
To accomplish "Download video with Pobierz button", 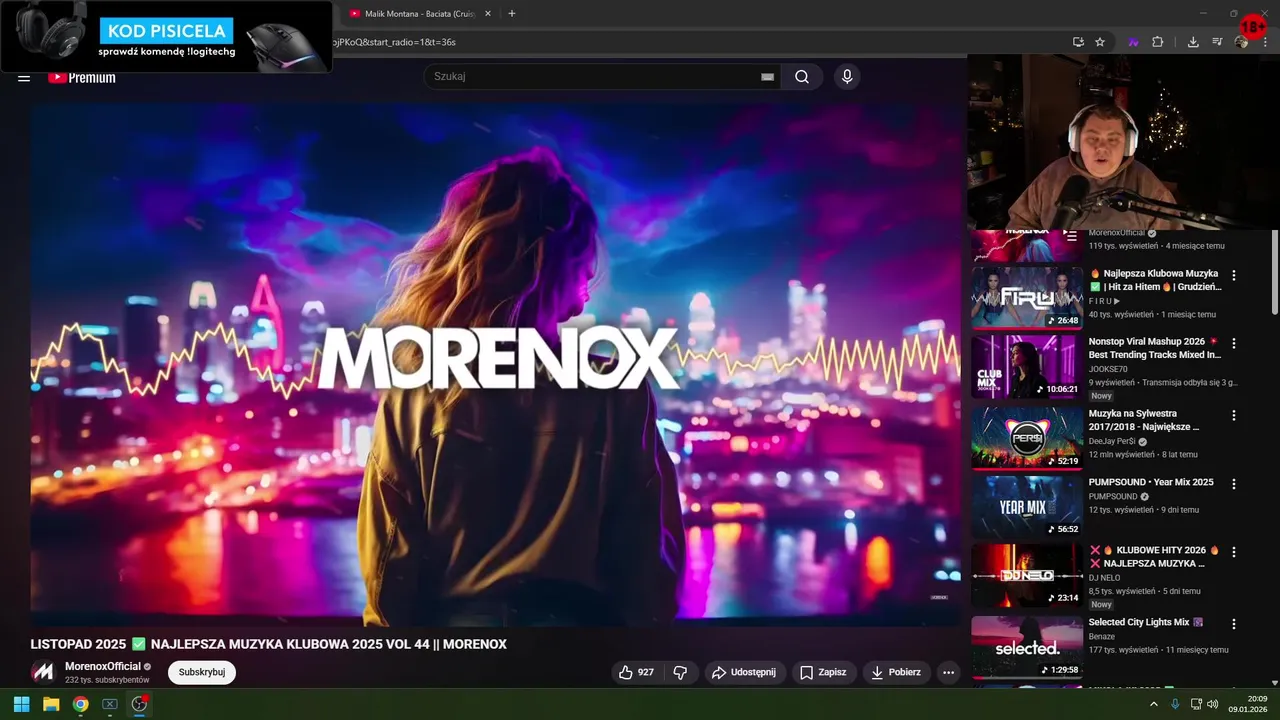I will 896,672.
